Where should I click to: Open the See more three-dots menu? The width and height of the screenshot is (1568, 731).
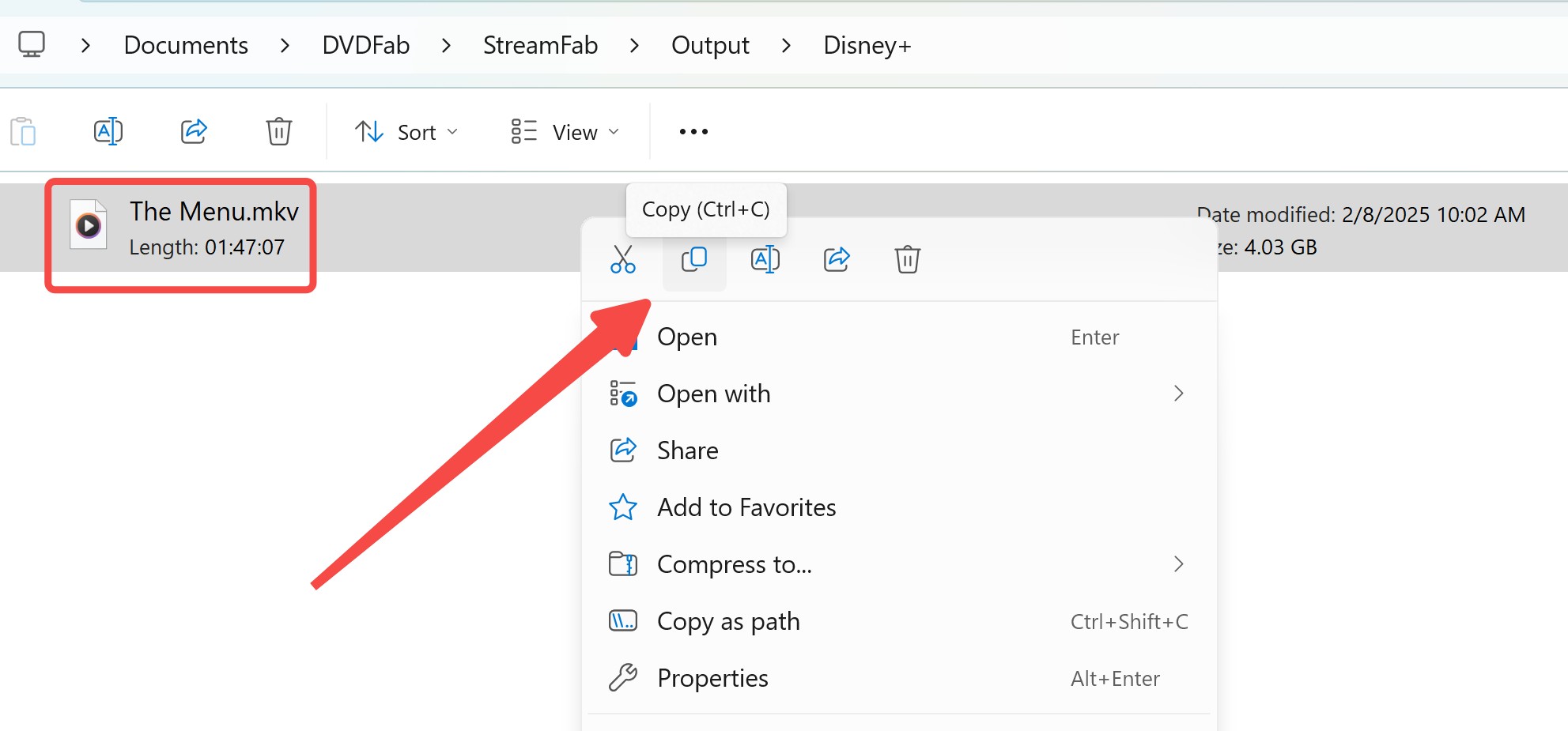point(693,132)
